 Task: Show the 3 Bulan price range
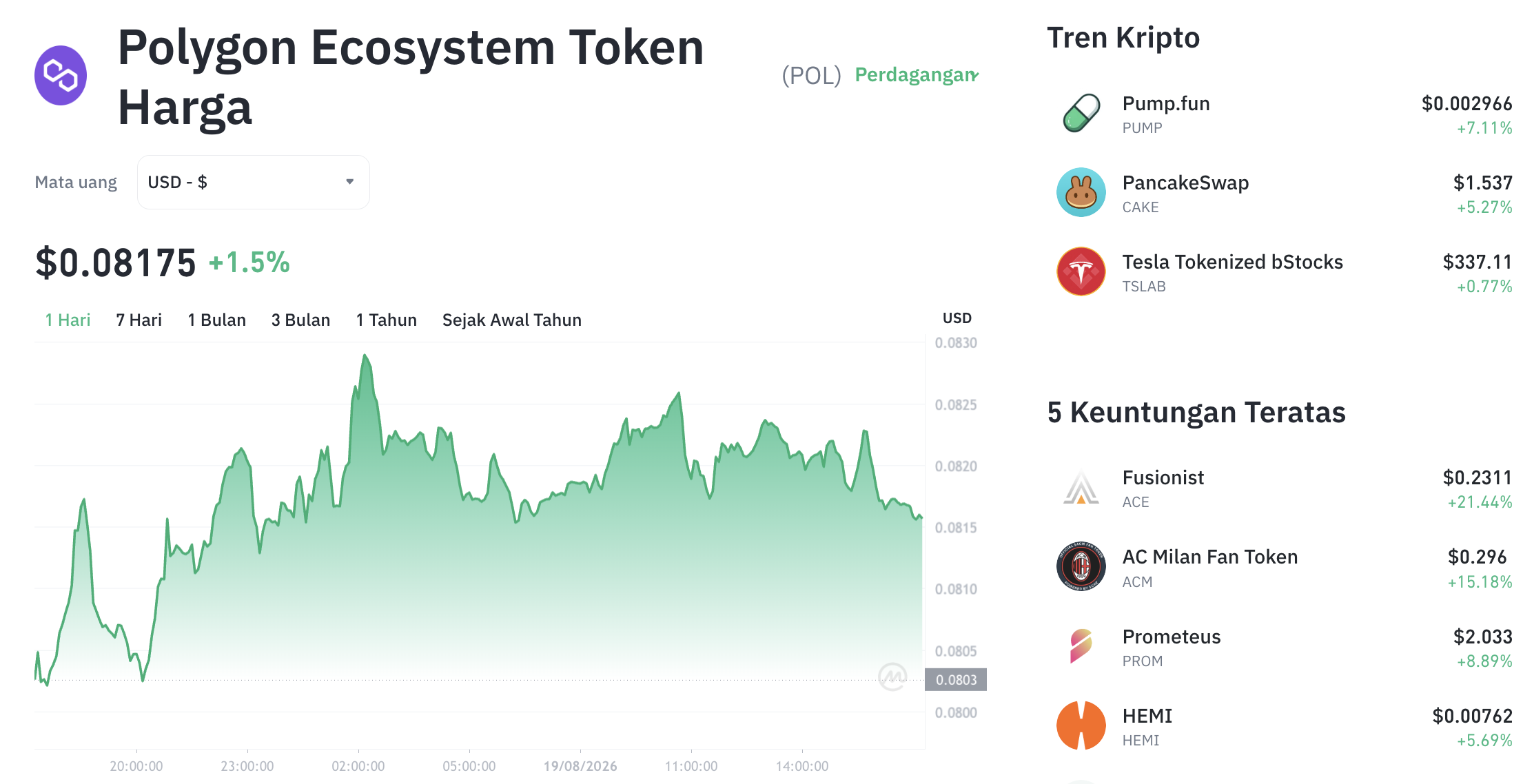click(x=300, y=320)
